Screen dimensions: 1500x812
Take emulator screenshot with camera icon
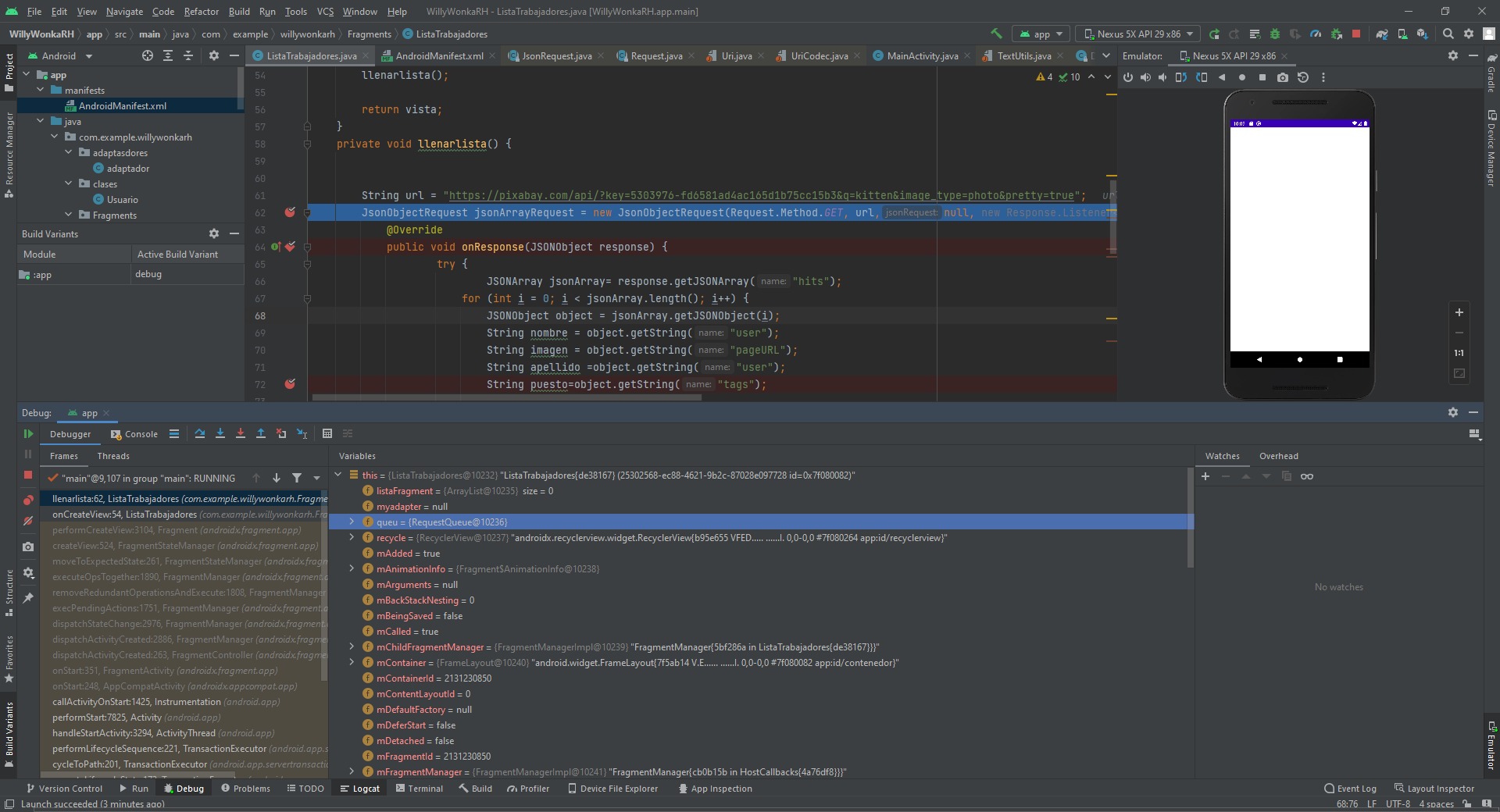coord(1283,77)
